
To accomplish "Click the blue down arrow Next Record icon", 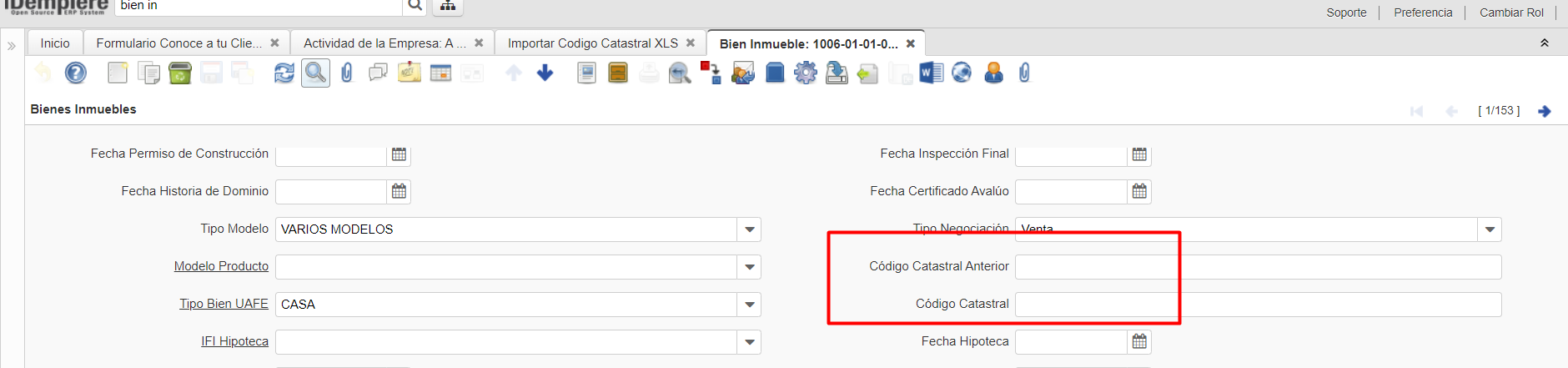I will point(545,73).
